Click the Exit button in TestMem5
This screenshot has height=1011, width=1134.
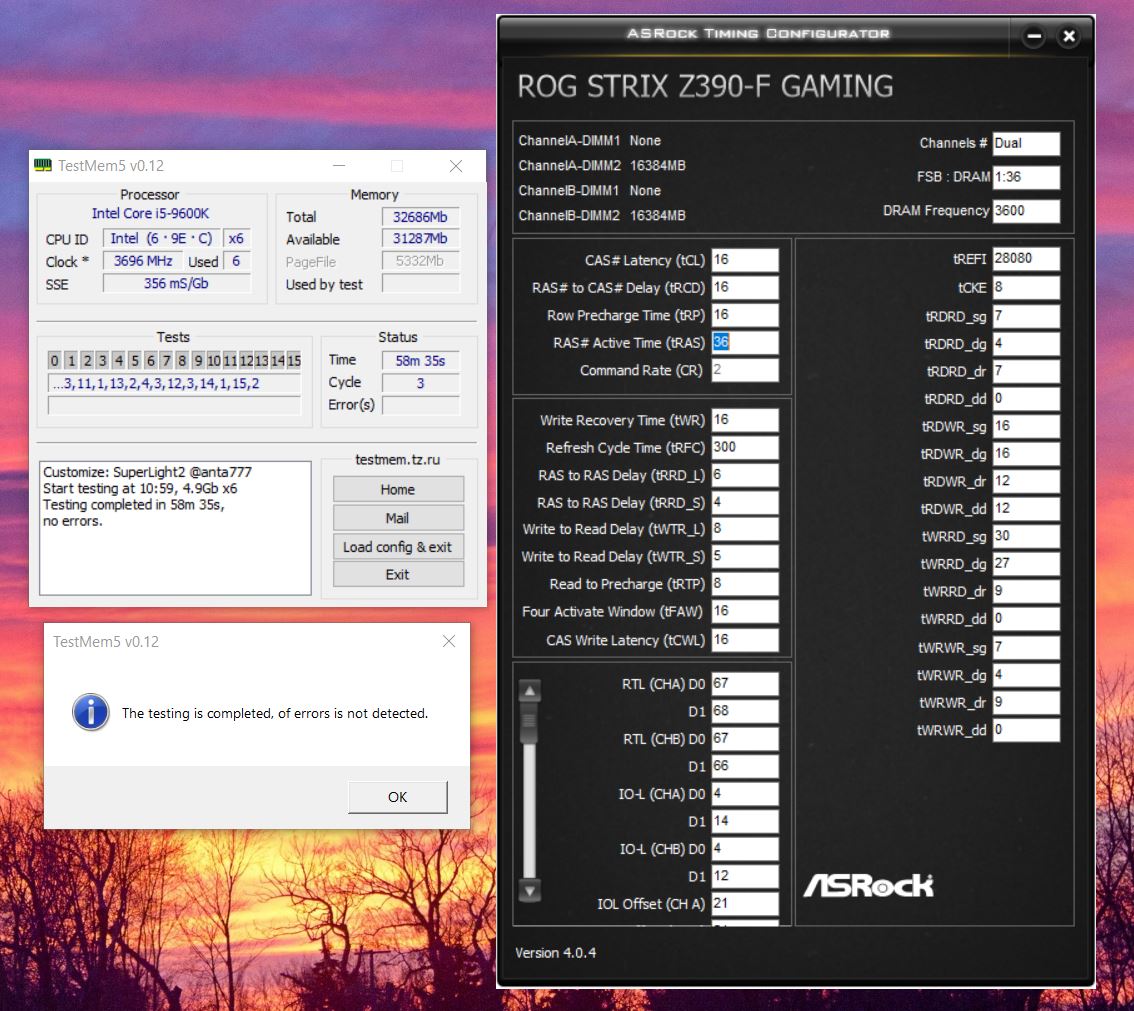(398, 575)
